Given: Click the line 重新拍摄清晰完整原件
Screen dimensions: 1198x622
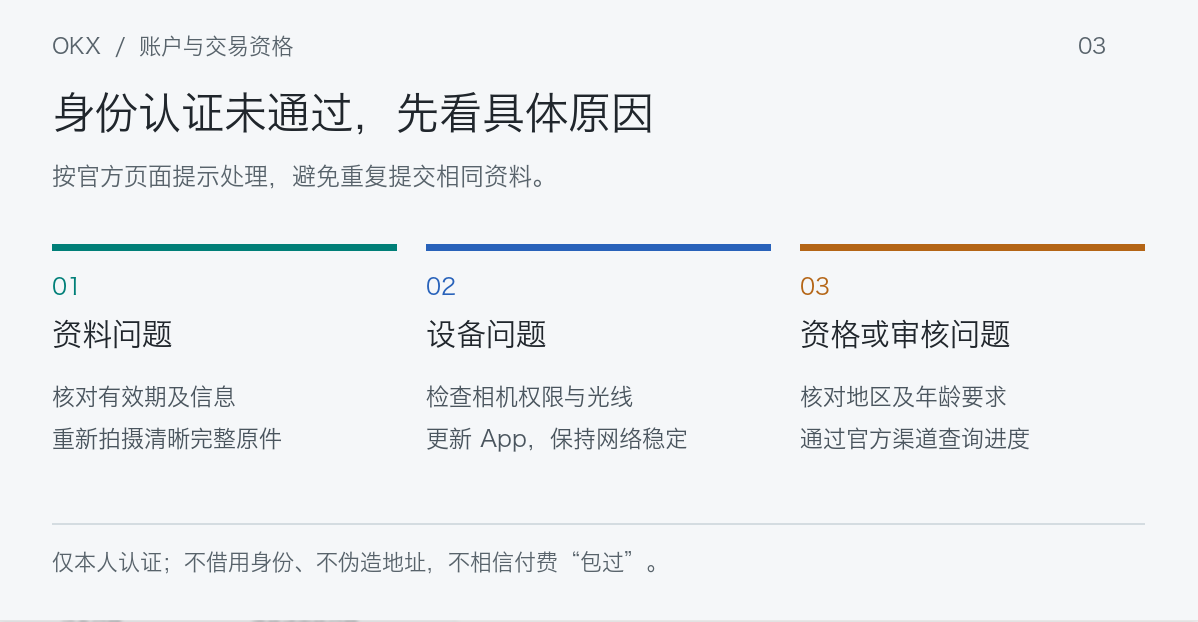Looking at the screenshot, I should click(167, 439).
